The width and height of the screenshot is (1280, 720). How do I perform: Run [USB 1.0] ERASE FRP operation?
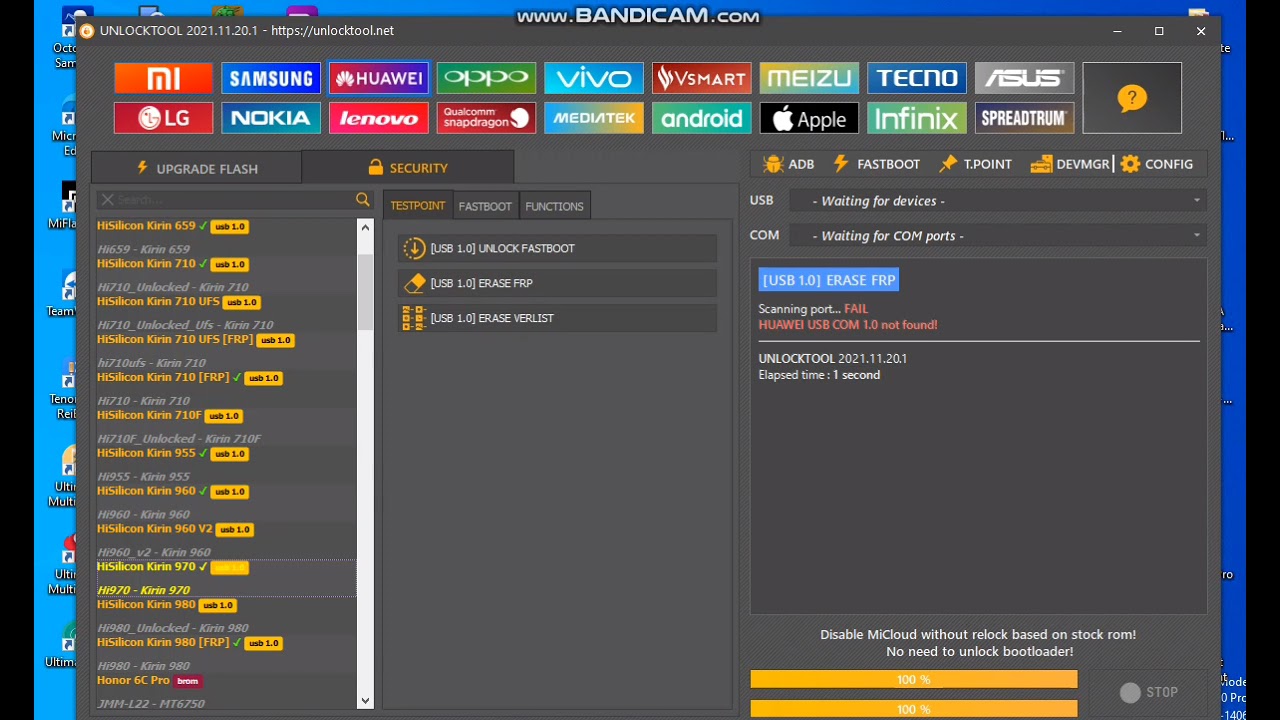click(x=557, y=283)
